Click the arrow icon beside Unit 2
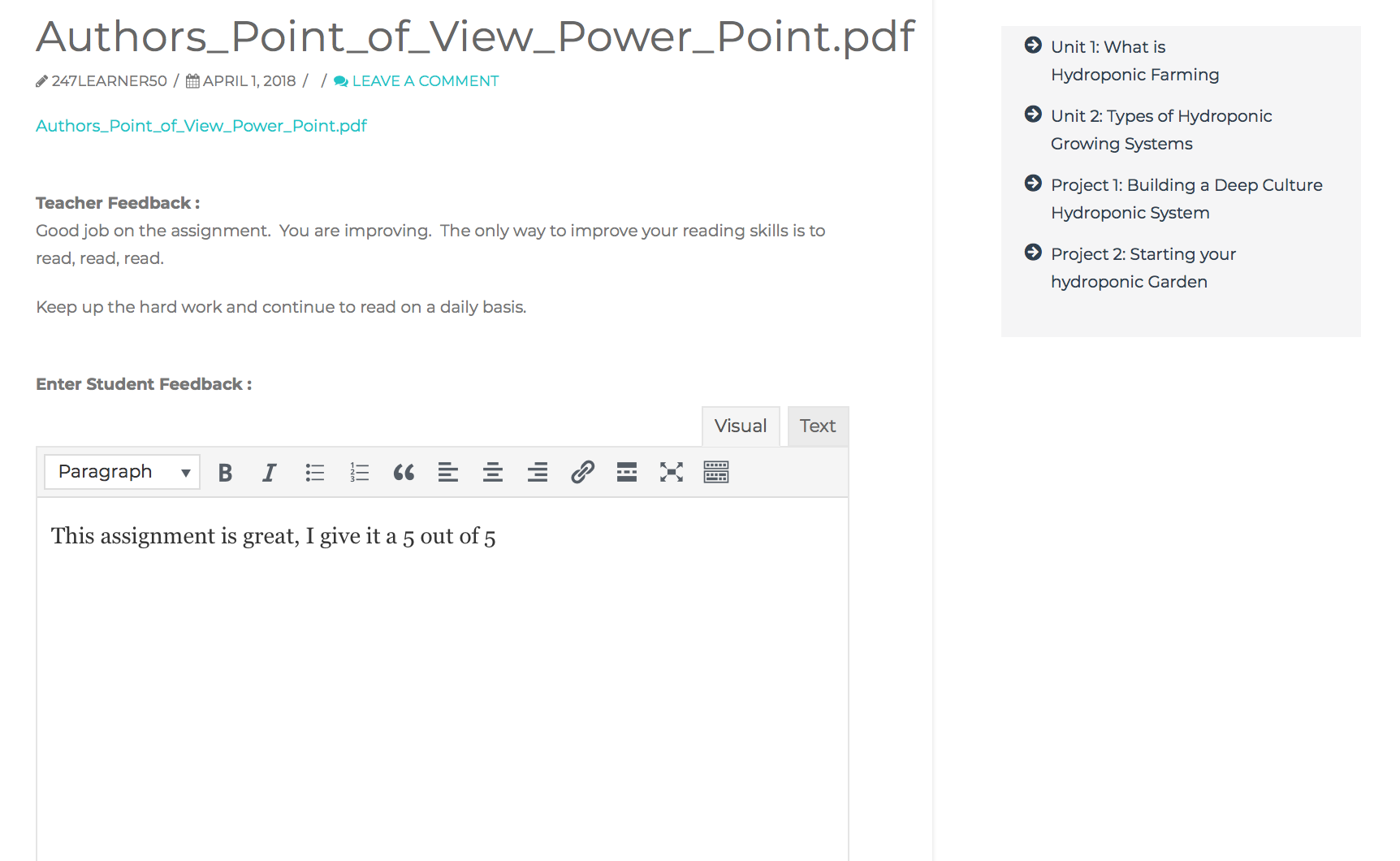This screenshot has width=1400, height=861. pos(1033,115)
